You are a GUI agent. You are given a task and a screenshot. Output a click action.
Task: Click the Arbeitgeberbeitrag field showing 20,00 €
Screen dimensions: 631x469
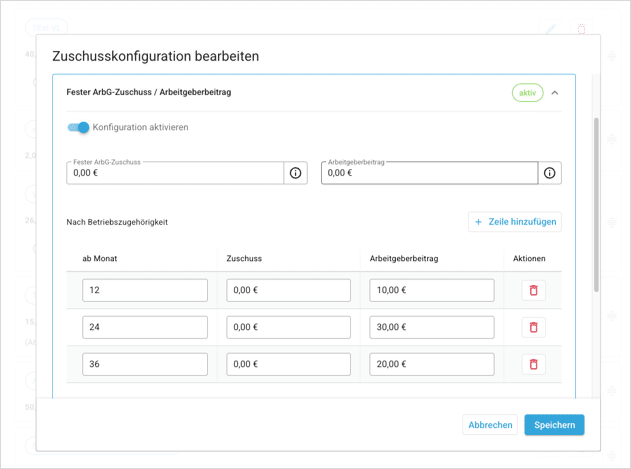431,364
